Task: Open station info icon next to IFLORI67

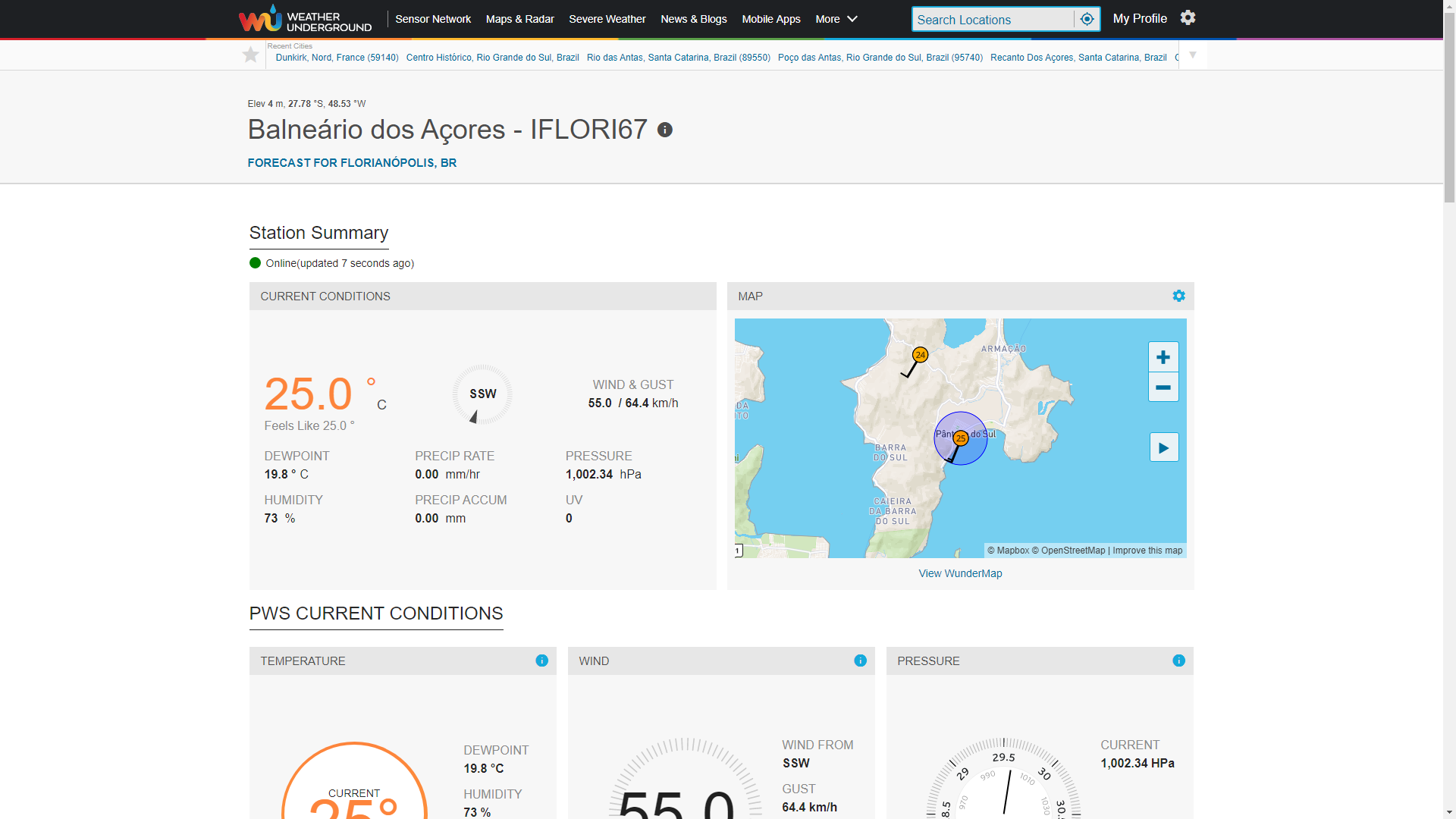Action: (665, 130)
